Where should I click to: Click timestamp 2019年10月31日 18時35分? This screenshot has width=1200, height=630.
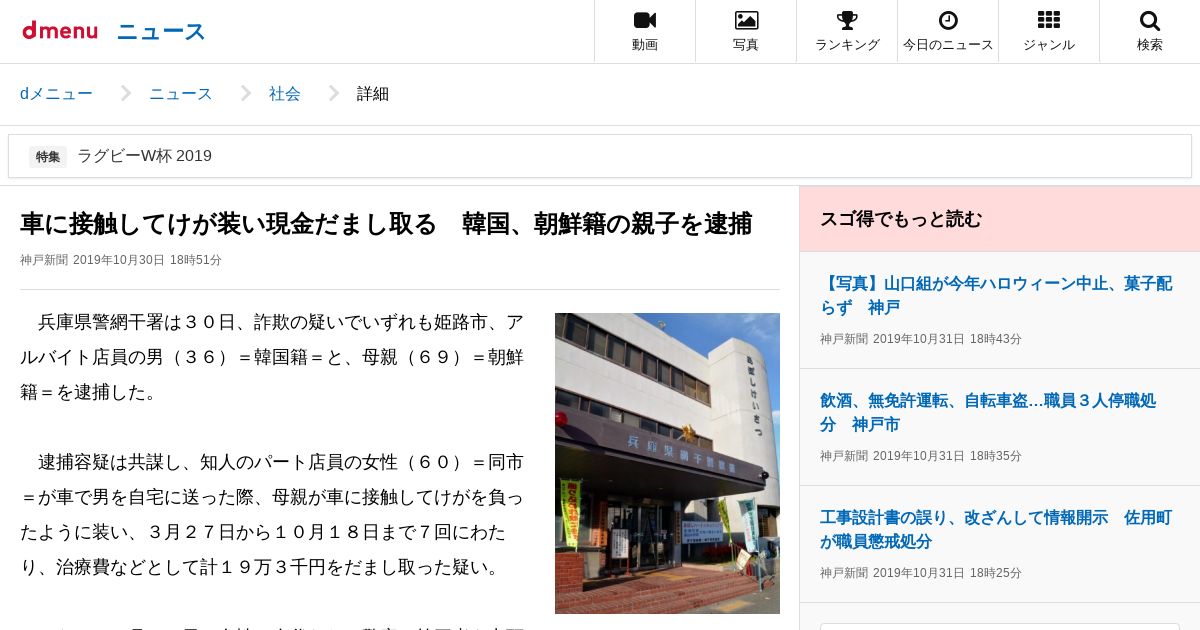947,456
